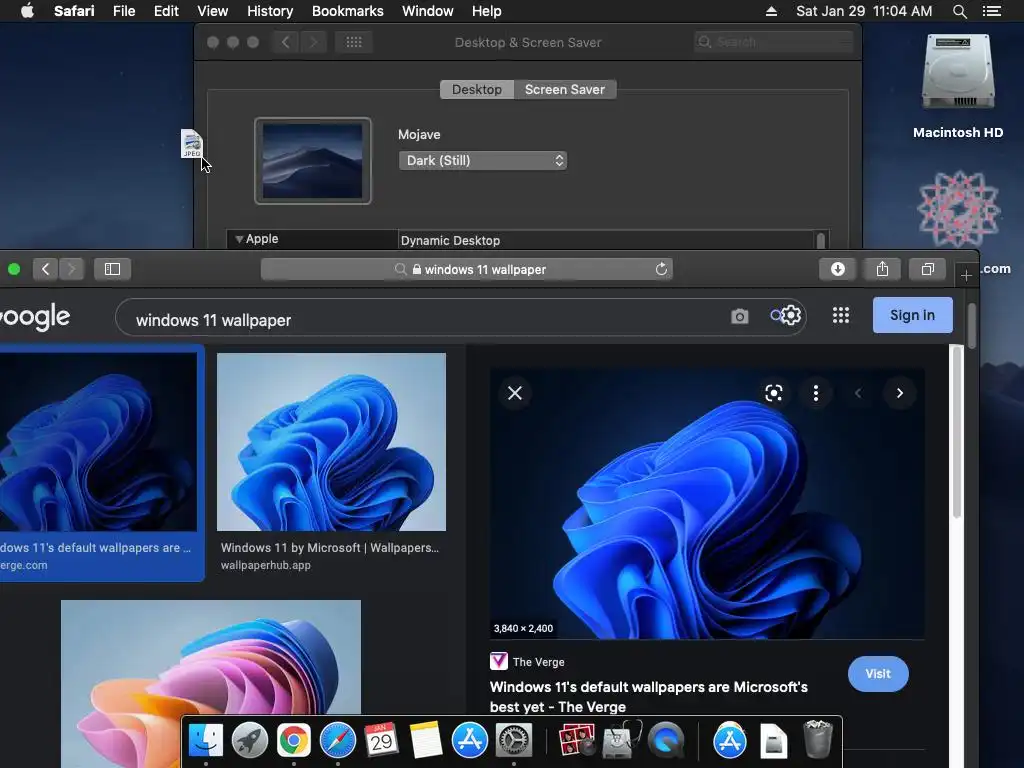Click The Verge source label
The image size is (1024, 768).
[x=538, y=662]
